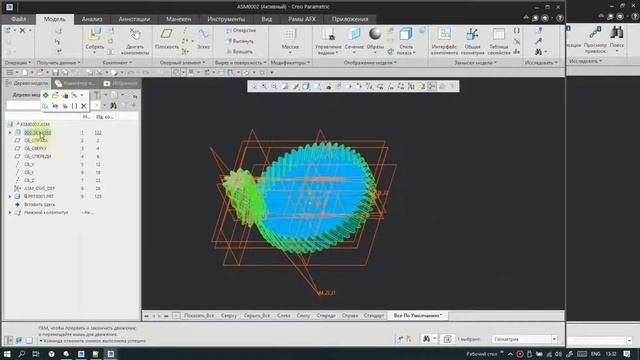Expand the Нижний колонтитул tree node

pos(10,213)
